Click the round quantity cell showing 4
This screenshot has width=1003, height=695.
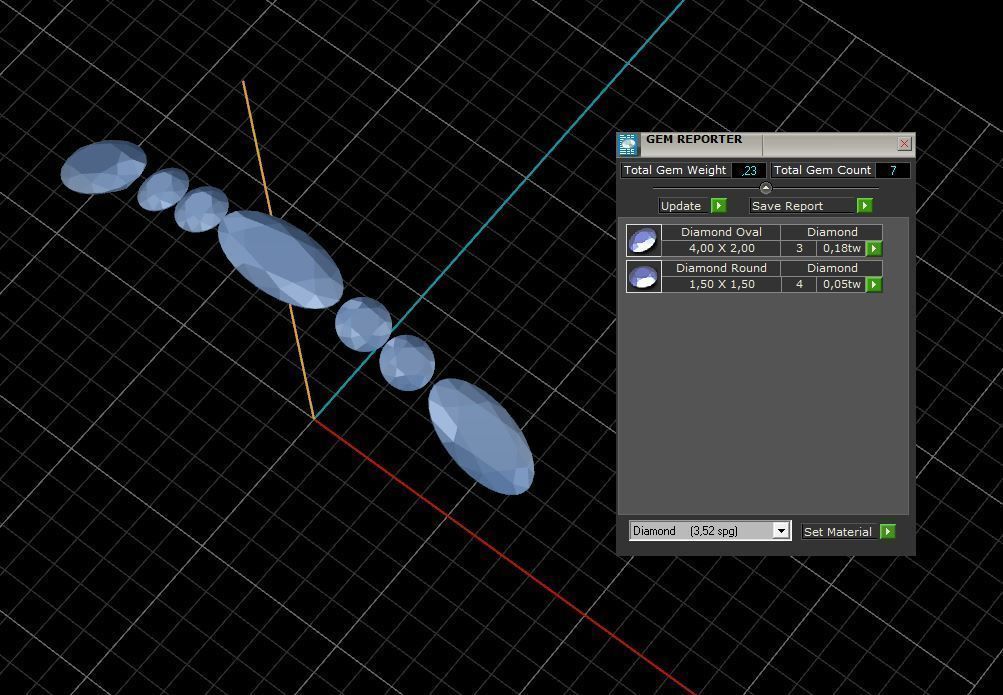point(799,284)
